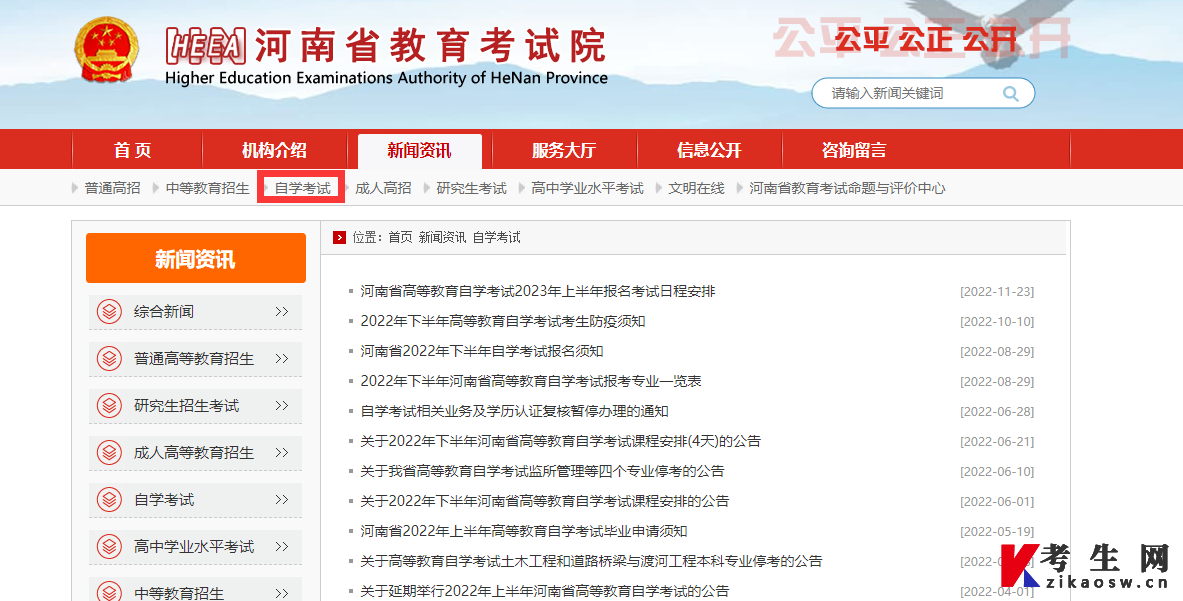Open 2022年下半年河南省高等教育自学考试报考专业一览表
The image size is (1183, 601).
tap(530, 382)
